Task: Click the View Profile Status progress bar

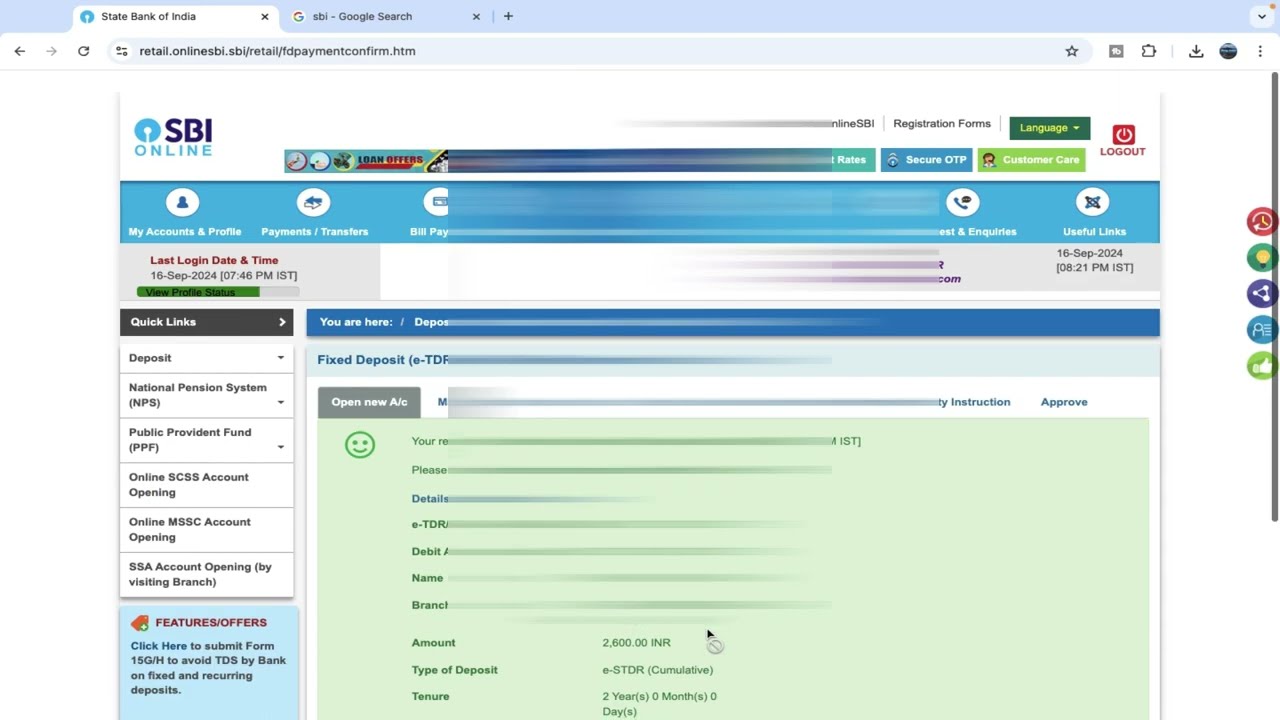Action: [x=218, y=292]
